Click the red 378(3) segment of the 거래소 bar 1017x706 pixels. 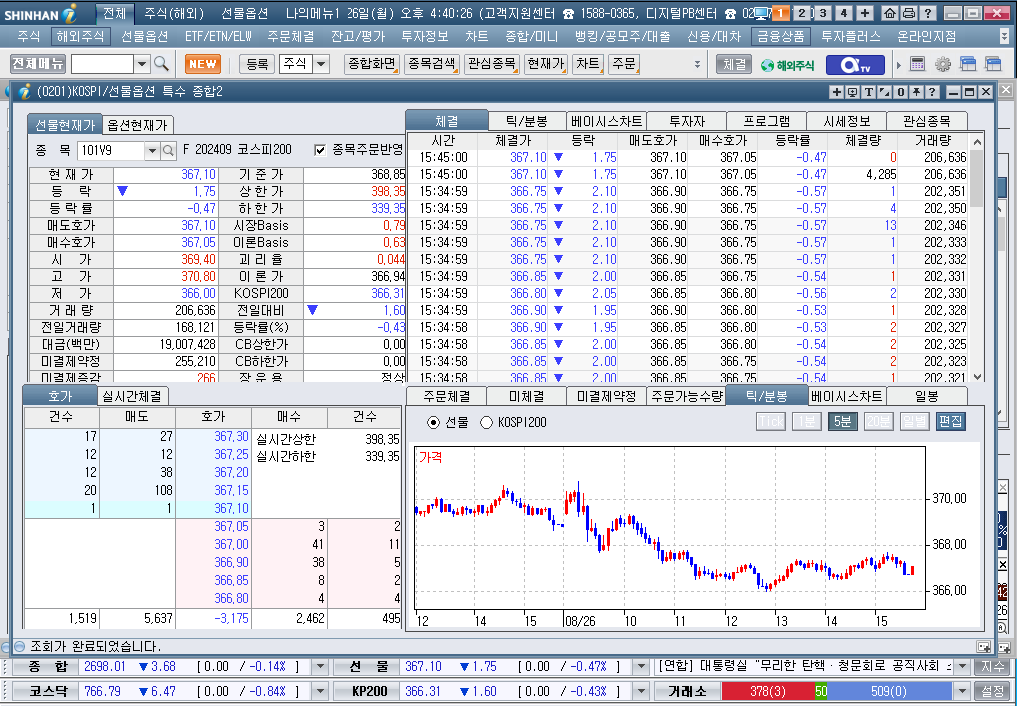click(768, 691)
